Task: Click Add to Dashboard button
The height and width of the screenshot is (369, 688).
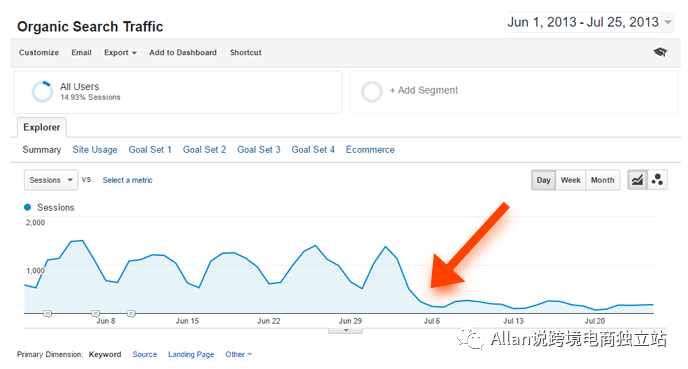Action: [183, 53]
